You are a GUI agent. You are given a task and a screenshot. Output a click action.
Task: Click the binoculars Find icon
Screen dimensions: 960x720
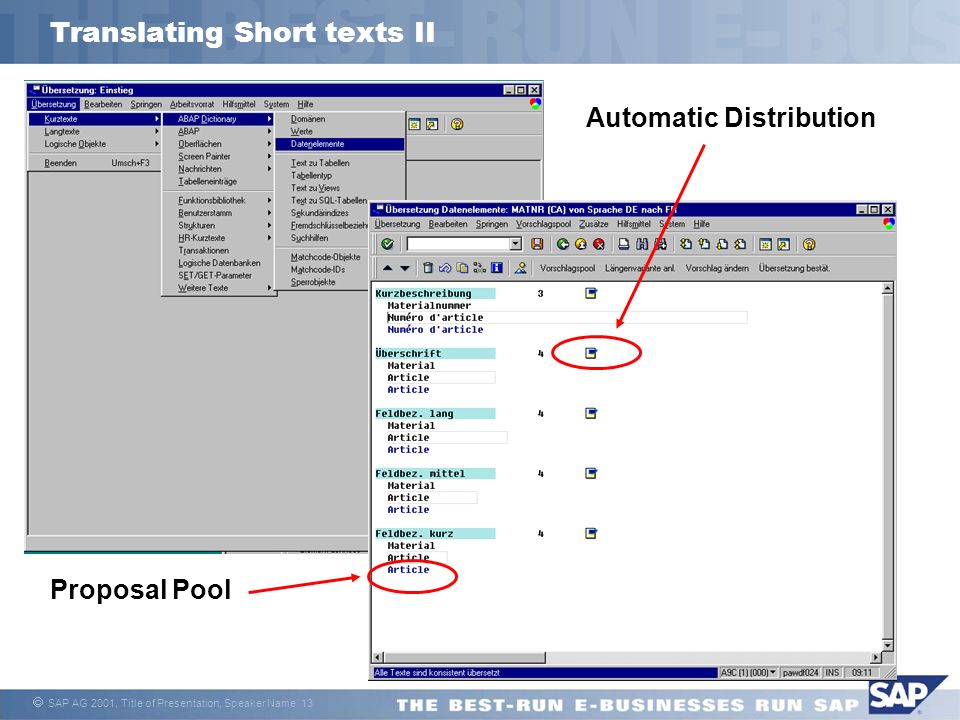click(x=642, y=244)
